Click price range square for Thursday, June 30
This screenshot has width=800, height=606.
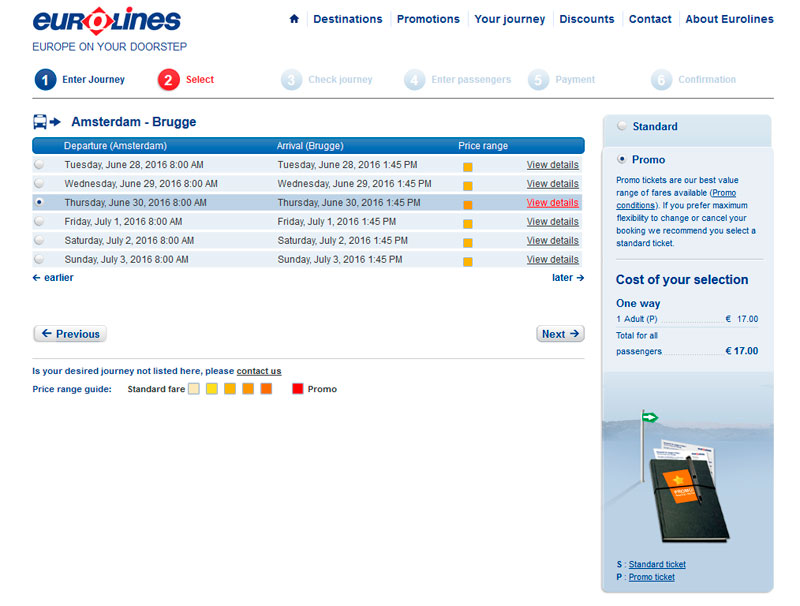click(x=468, y=205)
